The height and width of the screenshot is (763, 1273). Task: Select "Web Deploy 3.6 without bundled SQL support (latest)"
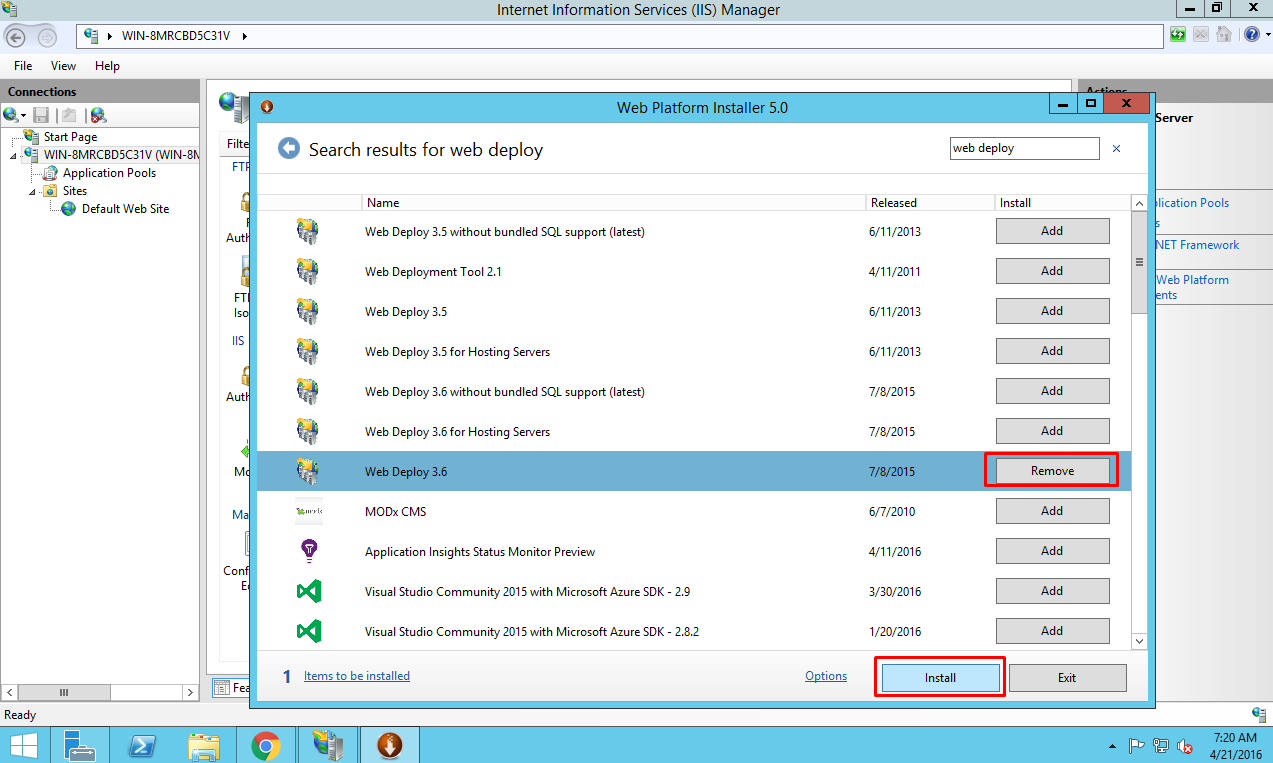click(x=505, y=391)
